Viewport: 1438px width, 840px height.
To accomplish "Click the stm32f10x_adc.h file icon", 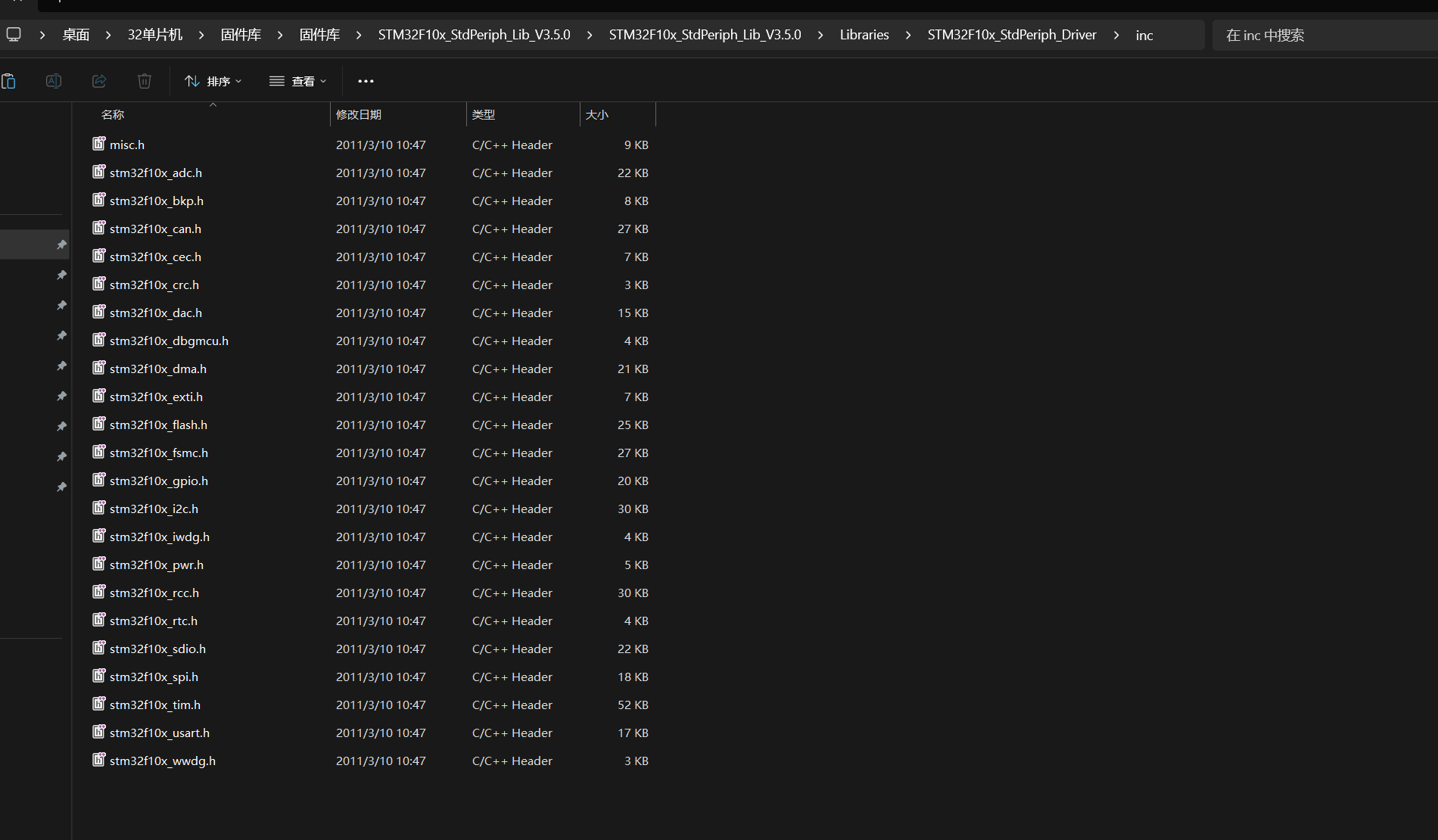I will point(99,172).
